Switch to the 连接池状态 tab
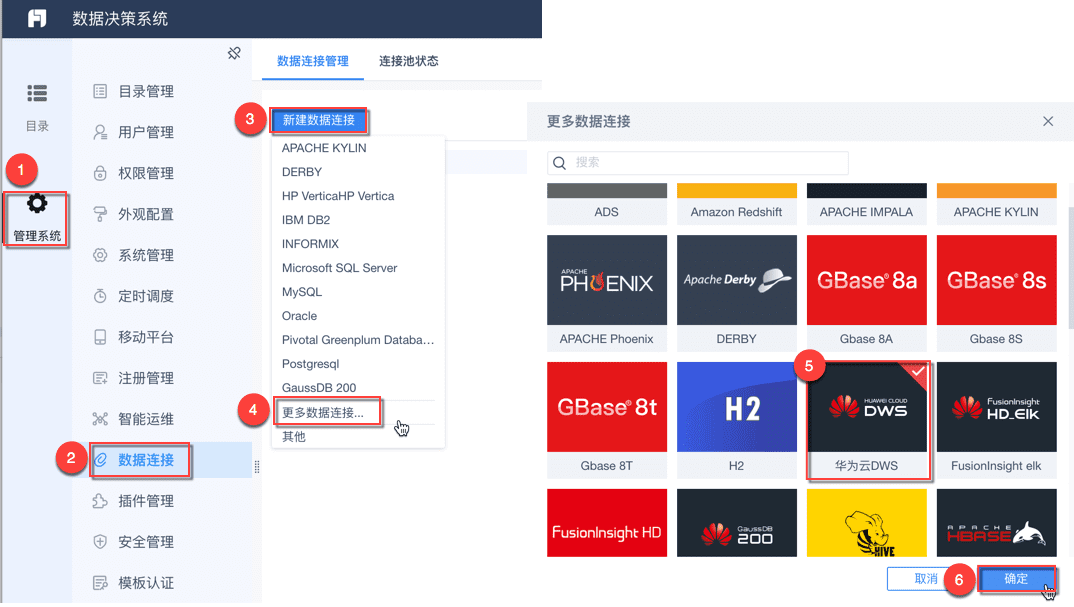 point(409,61)
